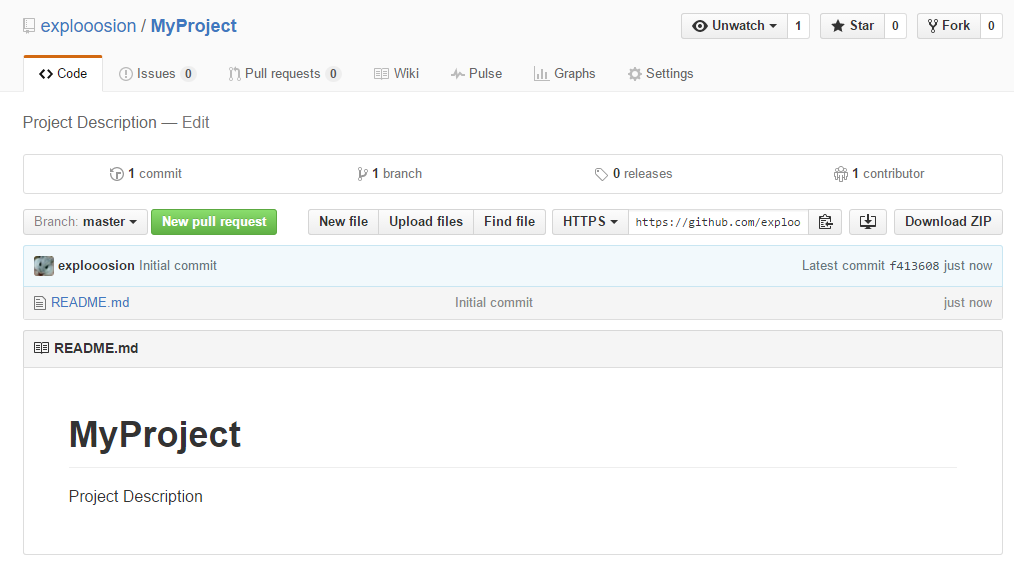1014x571 pixels.
Task: Click the save to desktop download icon
Action: click(867, 222)
